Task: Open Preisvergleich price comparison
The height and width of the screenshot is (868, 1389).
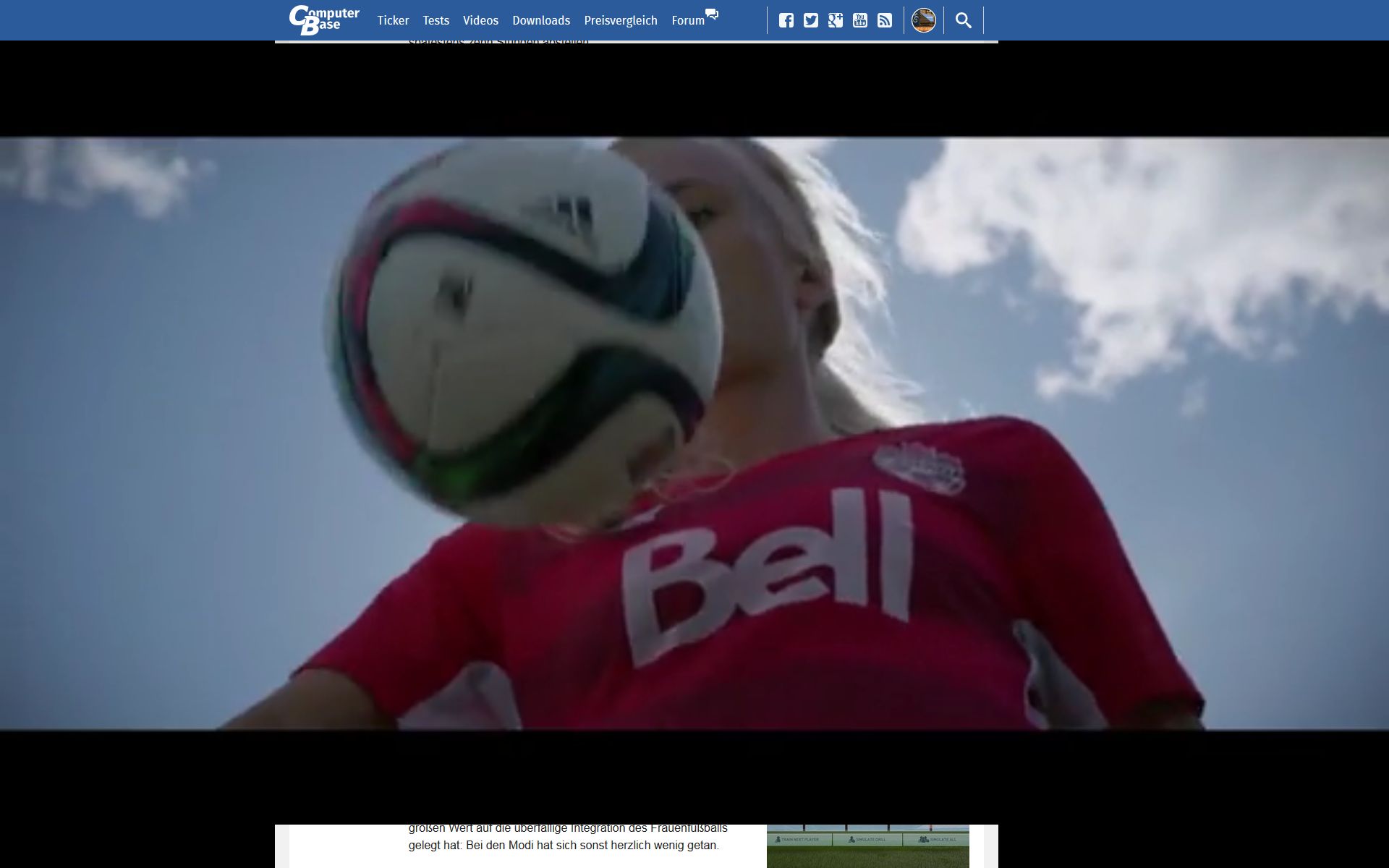Action: coord(621,20)
